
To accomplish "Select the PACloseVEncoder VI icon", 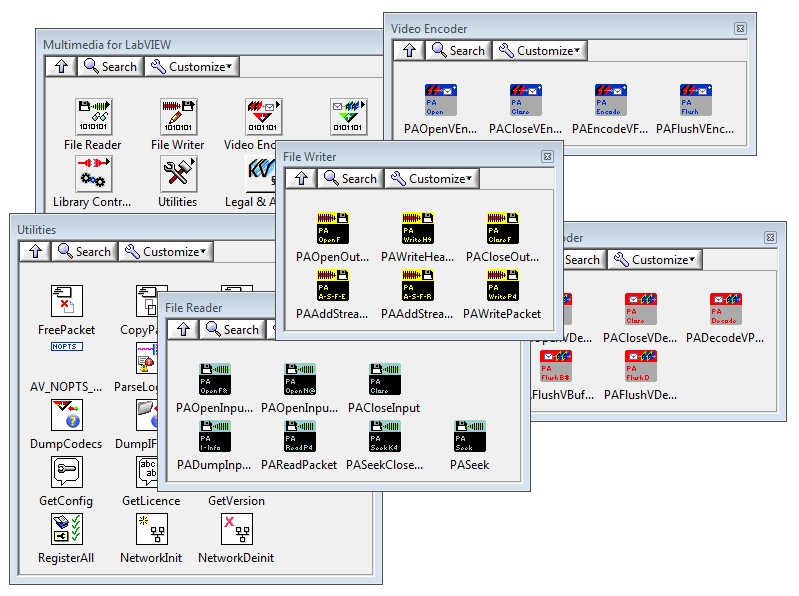I will click(526, 100).
